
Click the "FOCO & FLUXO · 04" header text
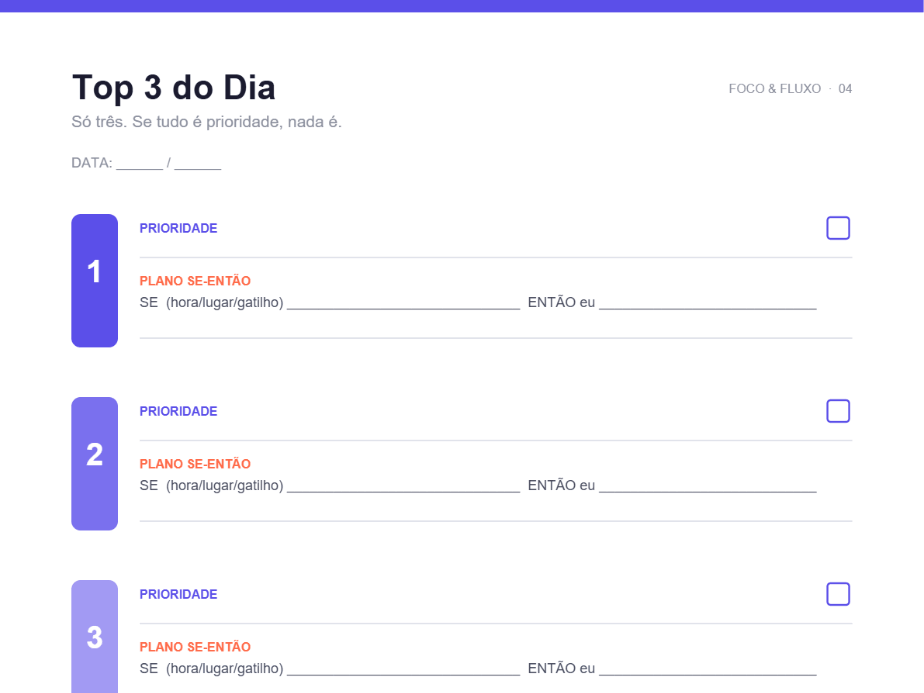click(x=790, y=89)
